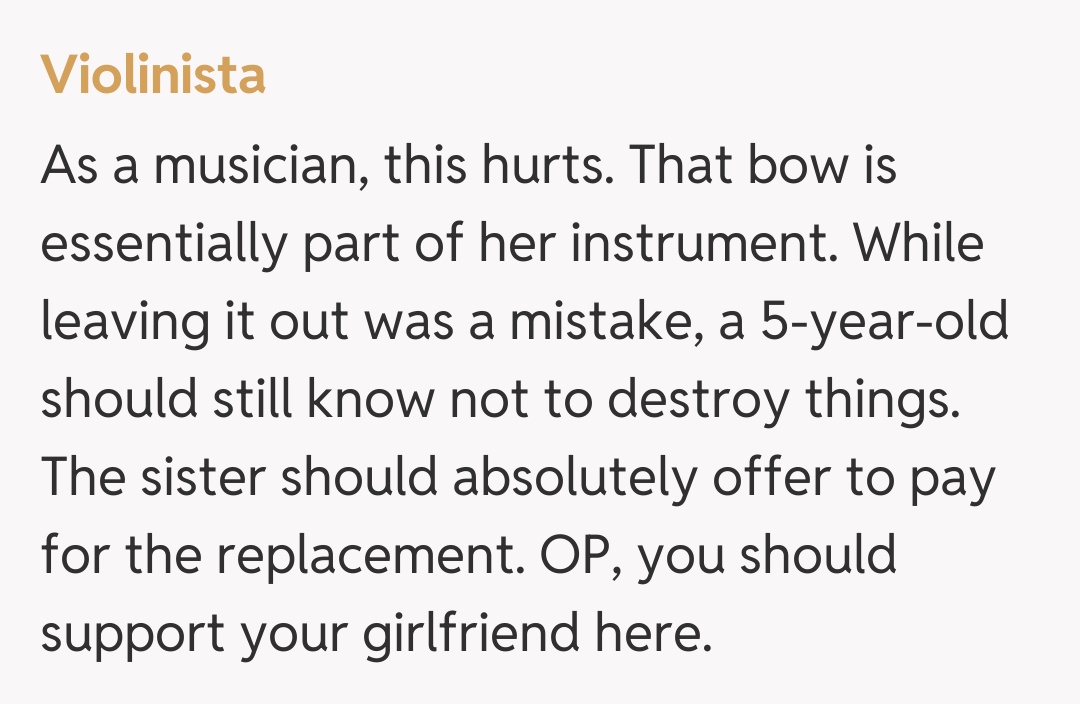Click the word "While" ending the line
The width and height of the screenshot is (1080, 704).
point(919,246)
